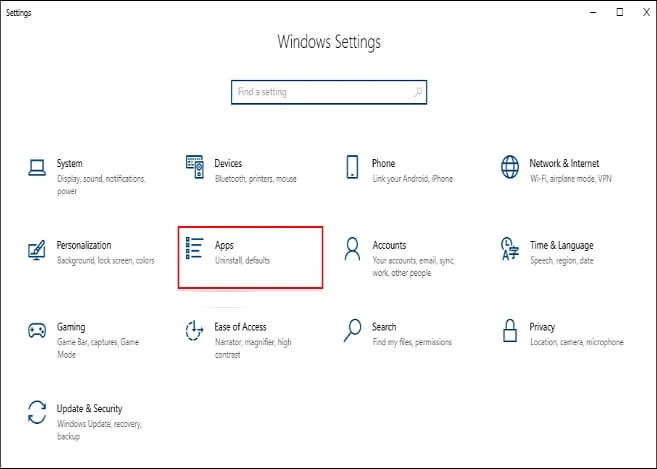Maximize the Settings window
The image size is (657, 469).
(620, 13)
